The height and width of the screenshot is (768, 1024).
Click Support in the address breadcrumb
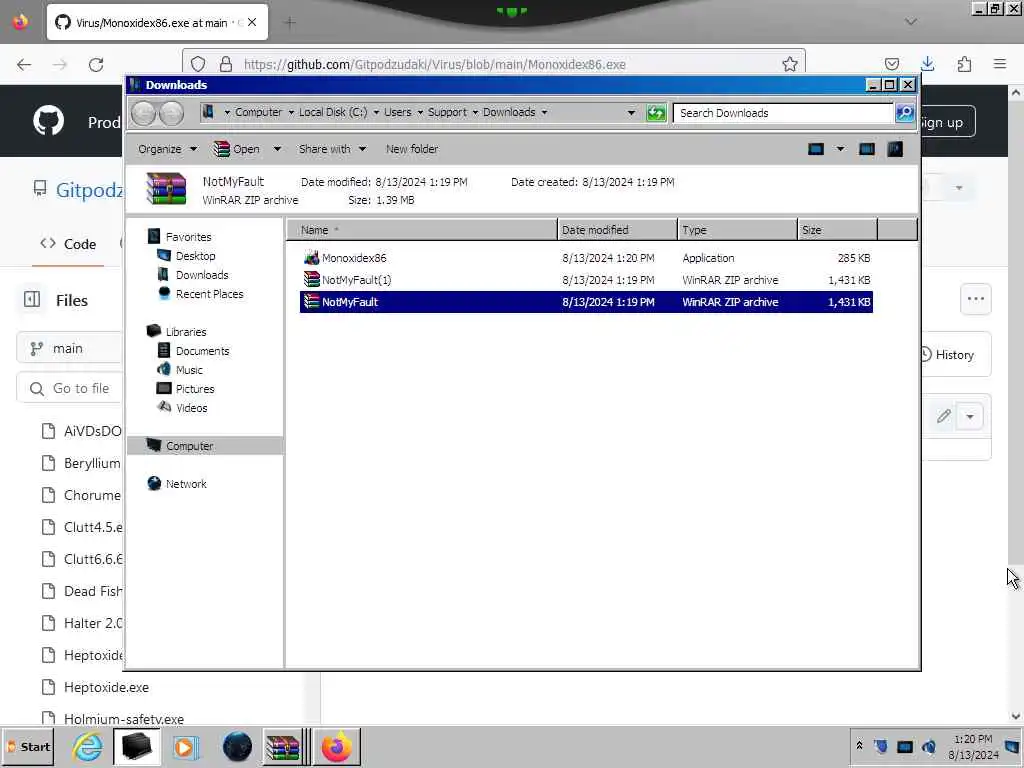pos(447,112)
